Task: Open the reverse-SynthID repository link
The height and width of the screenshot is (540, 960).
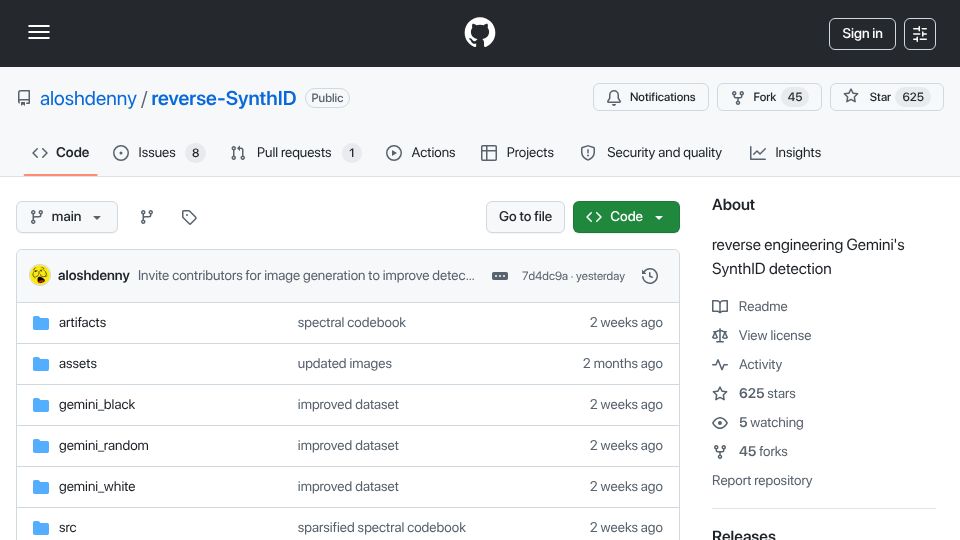Action: click(223, 98)
